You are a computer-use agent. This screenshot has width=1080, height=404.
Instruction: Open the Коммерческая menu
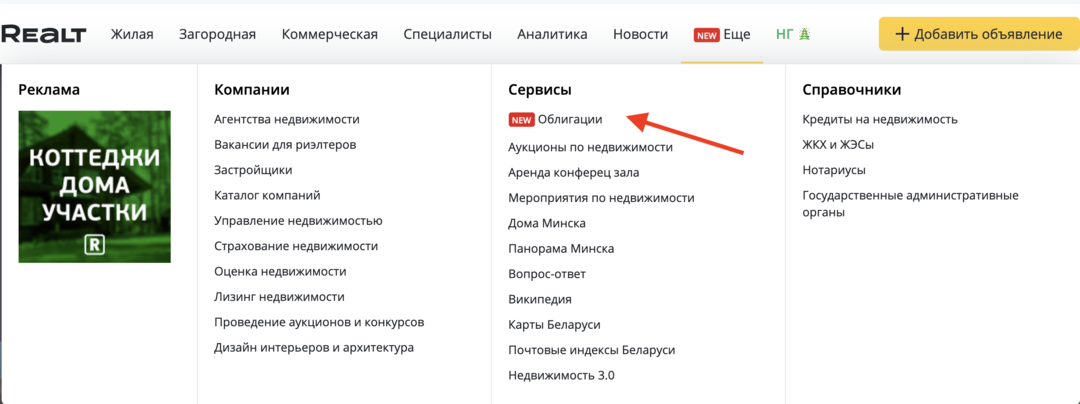pyautogui.click(x=330, y=34)
